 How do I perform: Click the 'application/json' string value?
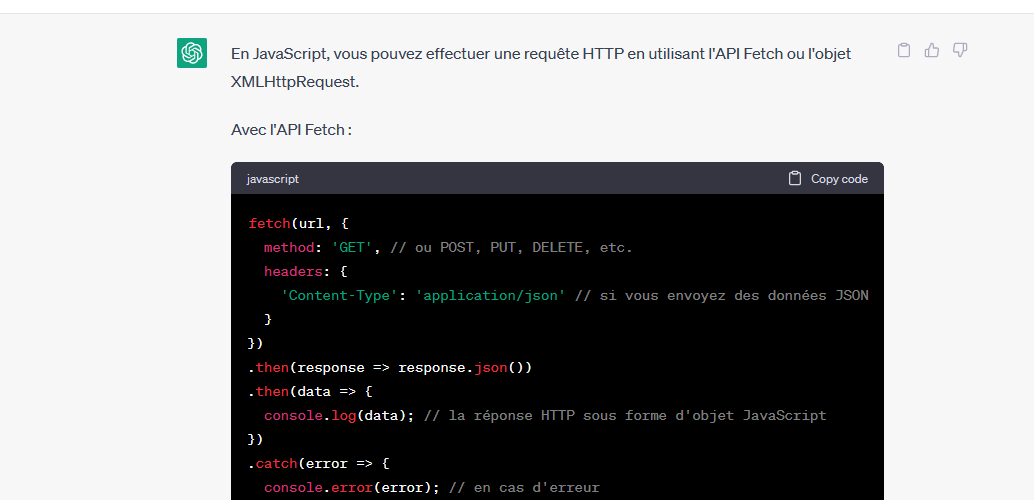[x=490, y=295]
